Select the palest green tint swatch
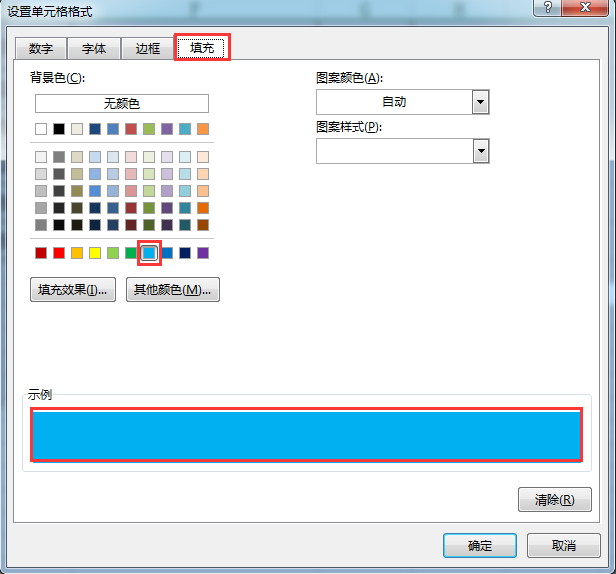 [x=149, y=157]
